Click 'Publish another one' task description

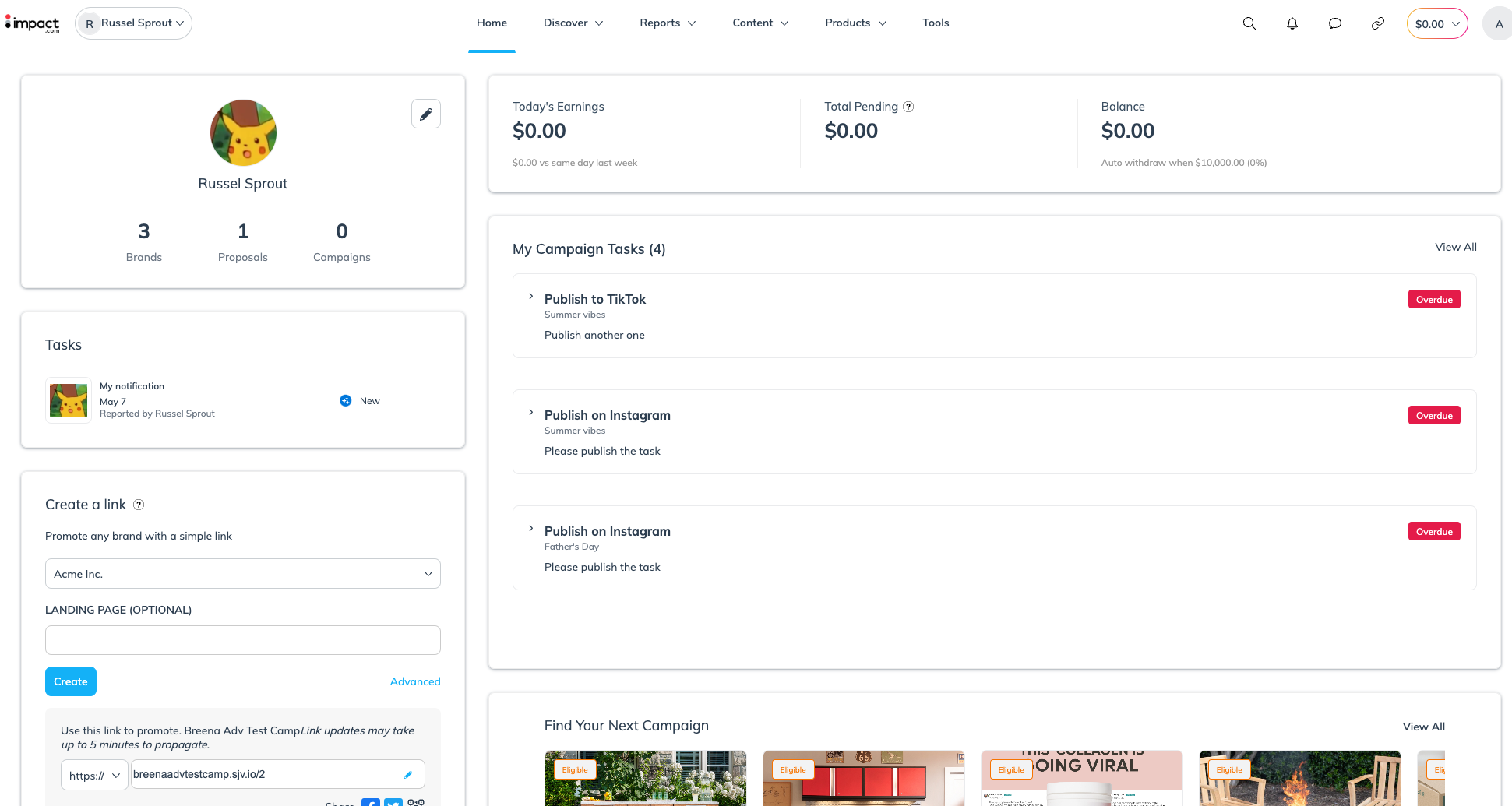click(594, 335)
